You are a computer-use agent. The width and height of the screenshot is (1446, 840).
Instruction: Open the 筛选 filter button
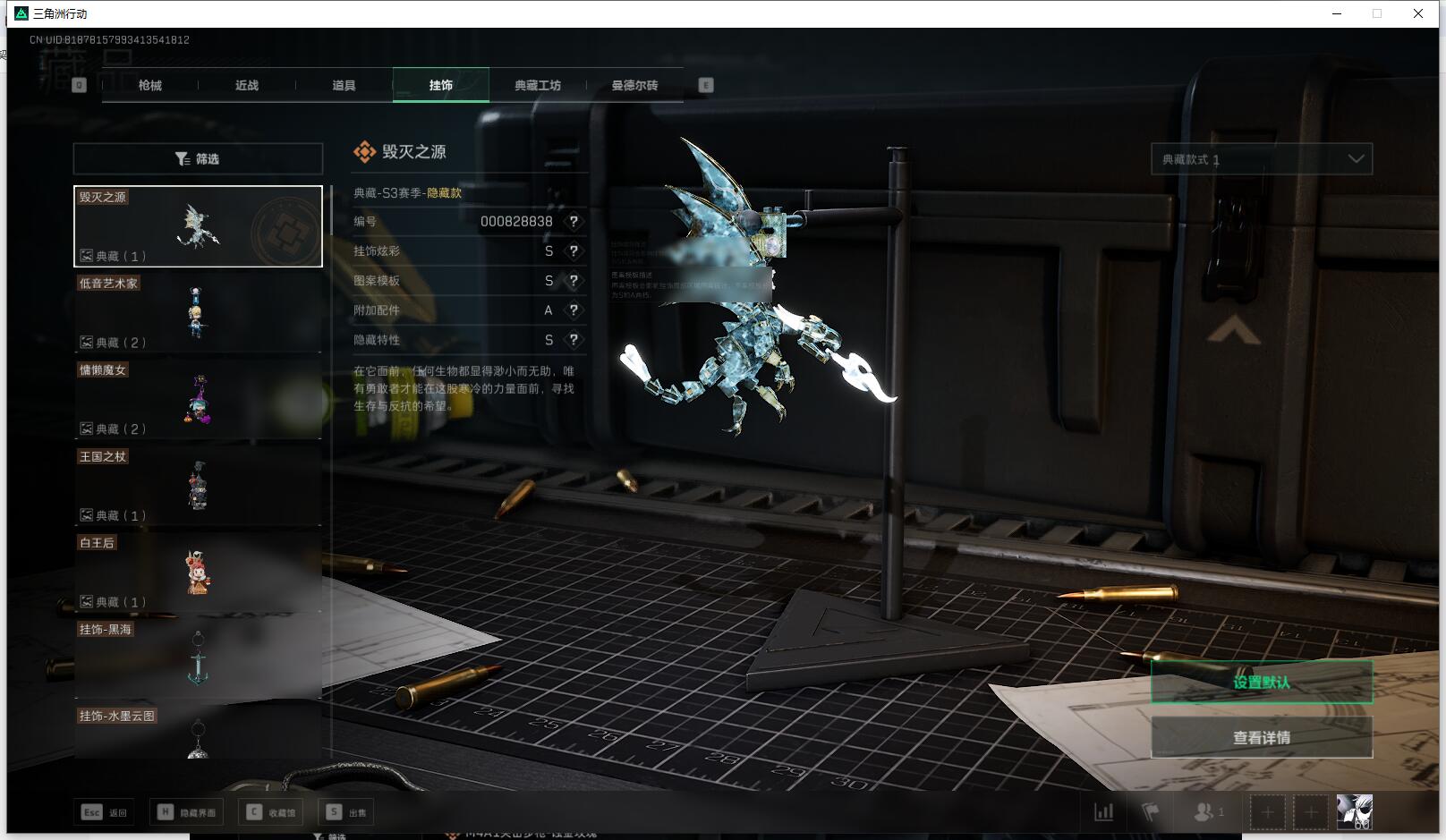tap(198, 158)
